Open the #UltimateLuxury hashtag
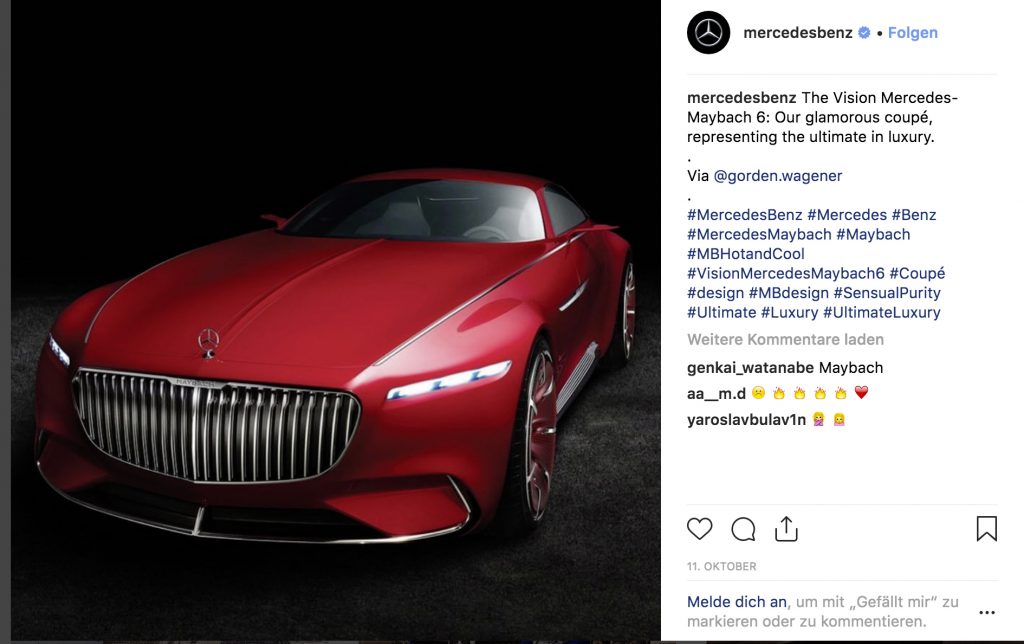The image size is (1024, 644). tap(882, 313)
